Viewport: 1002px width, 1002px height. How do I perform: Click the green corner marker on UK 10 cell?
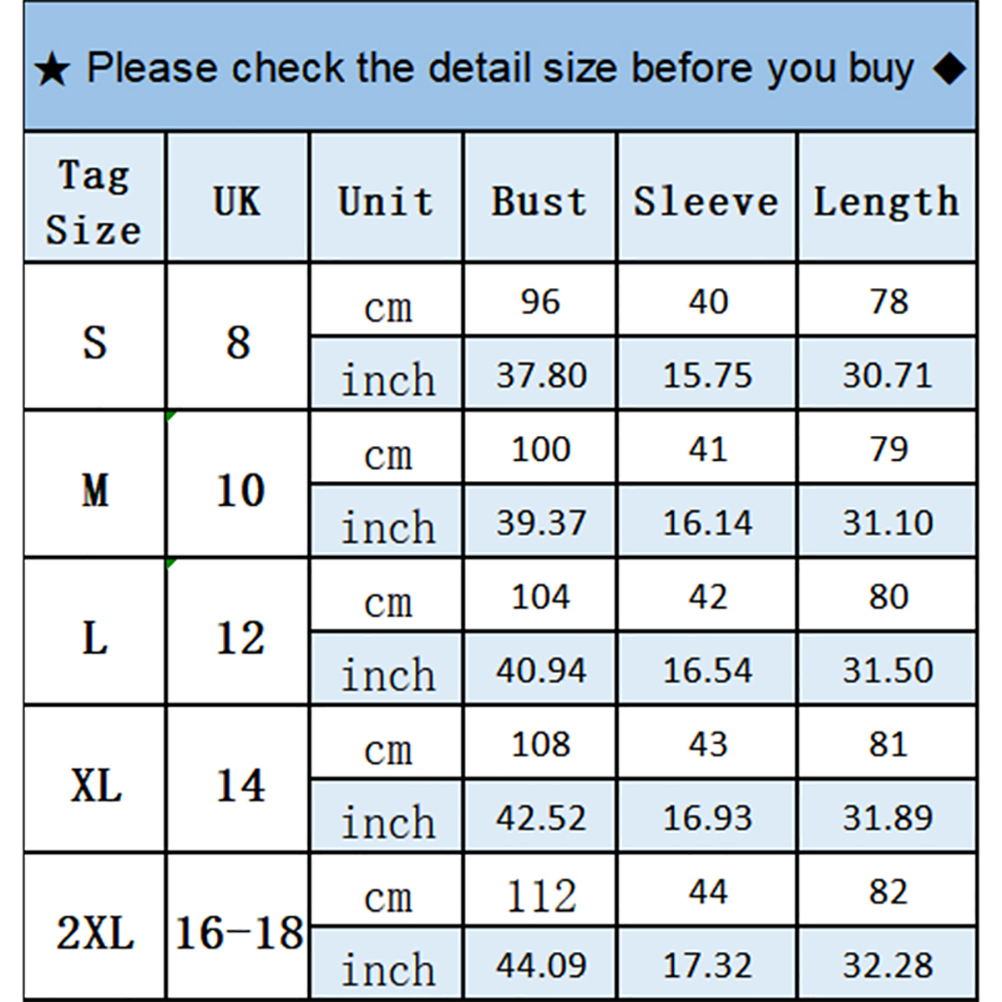(x=171, y=414)
